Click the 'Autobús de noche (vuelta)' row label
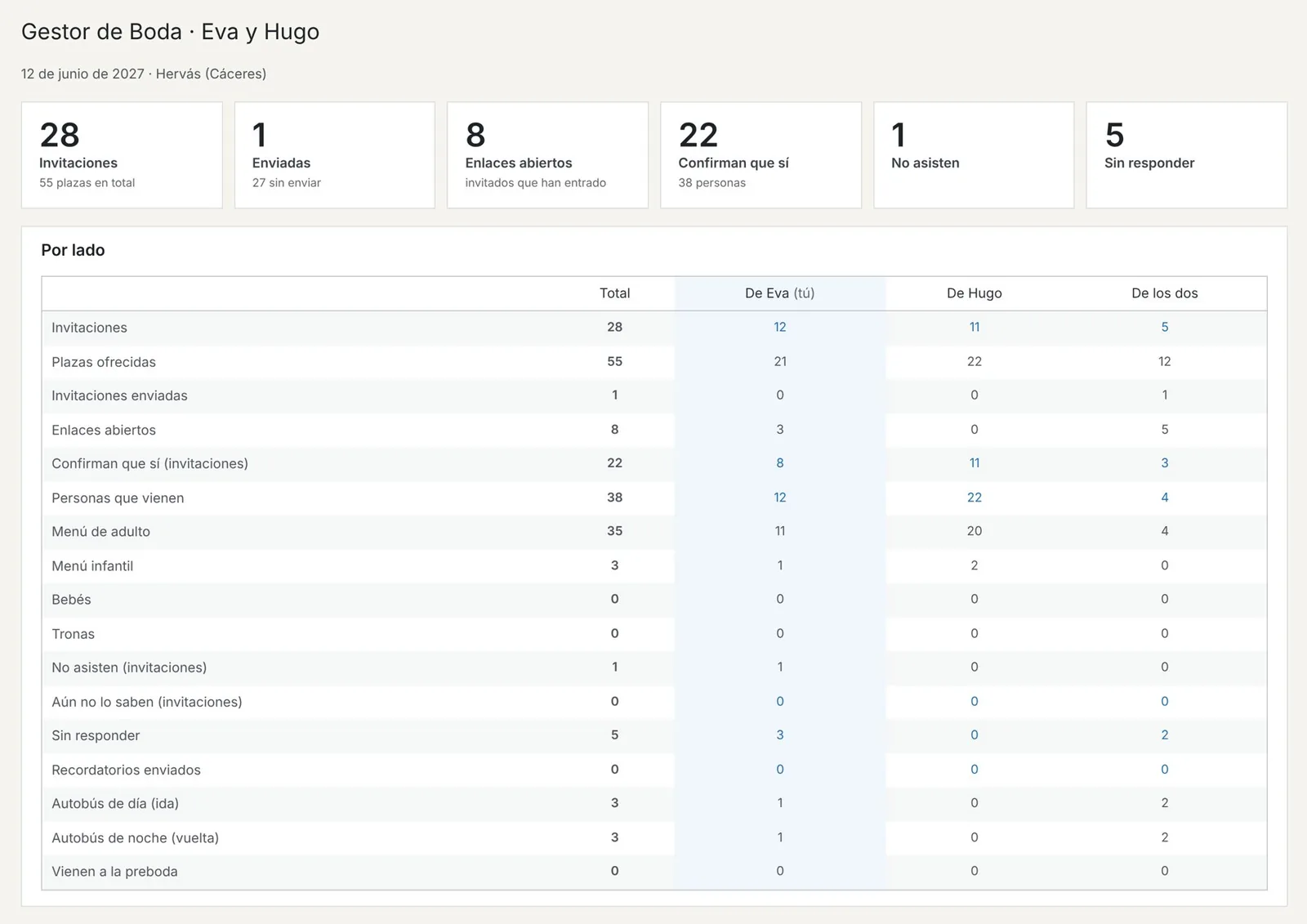The image size is (1307, 924). click(x=136, y=838)
